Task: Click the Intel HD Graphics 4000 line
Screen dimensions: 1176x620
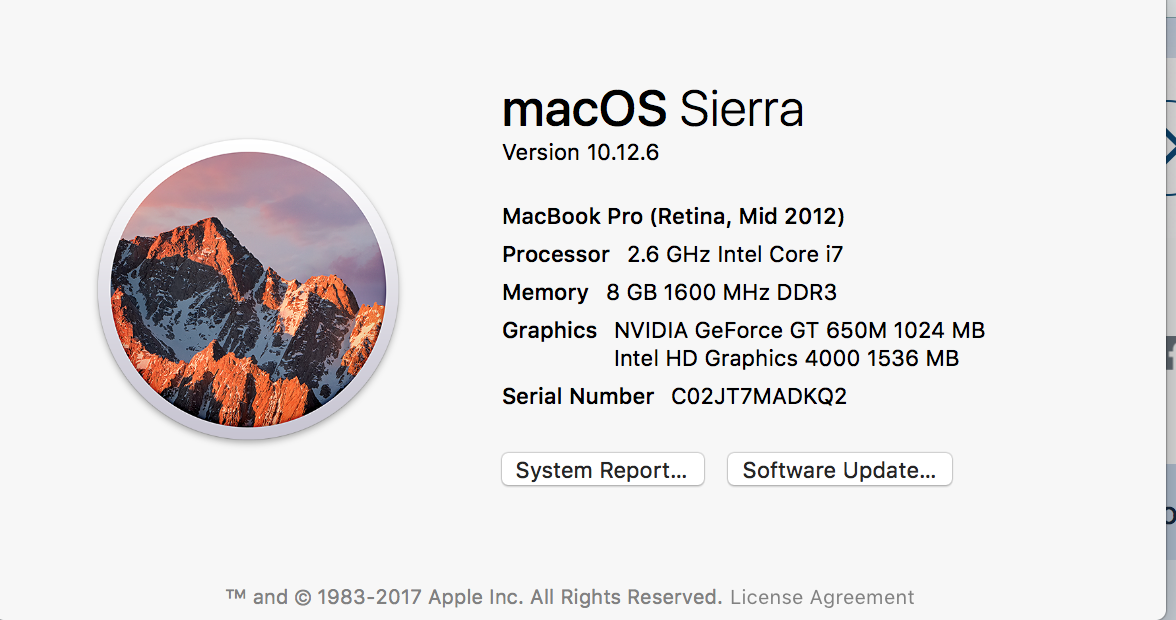Action: coord(786,358)
